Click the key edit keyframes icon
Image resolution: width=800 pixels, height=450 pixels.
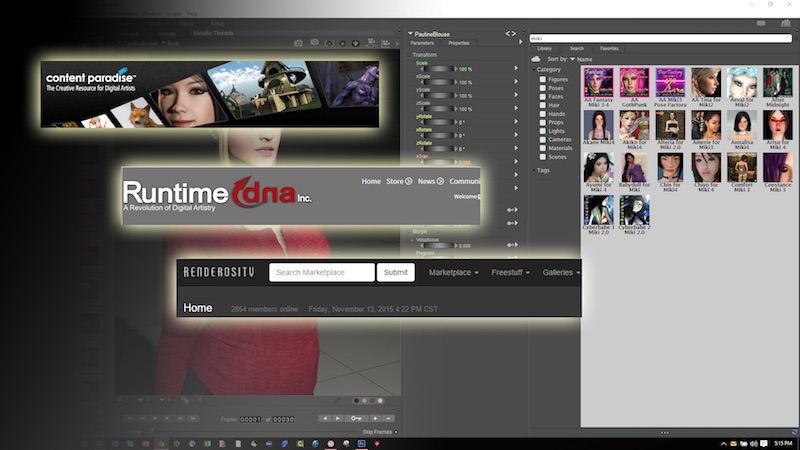tap(356, 418)
